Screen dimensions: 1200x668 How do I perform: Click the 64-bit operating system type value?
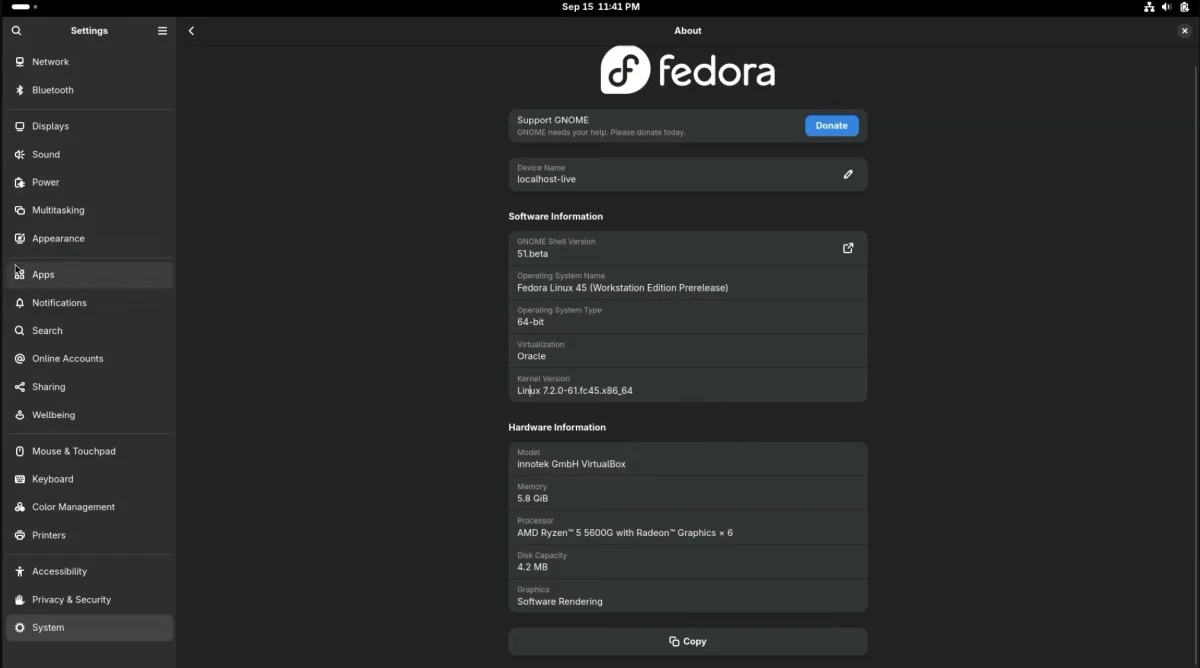coord(530,322)
